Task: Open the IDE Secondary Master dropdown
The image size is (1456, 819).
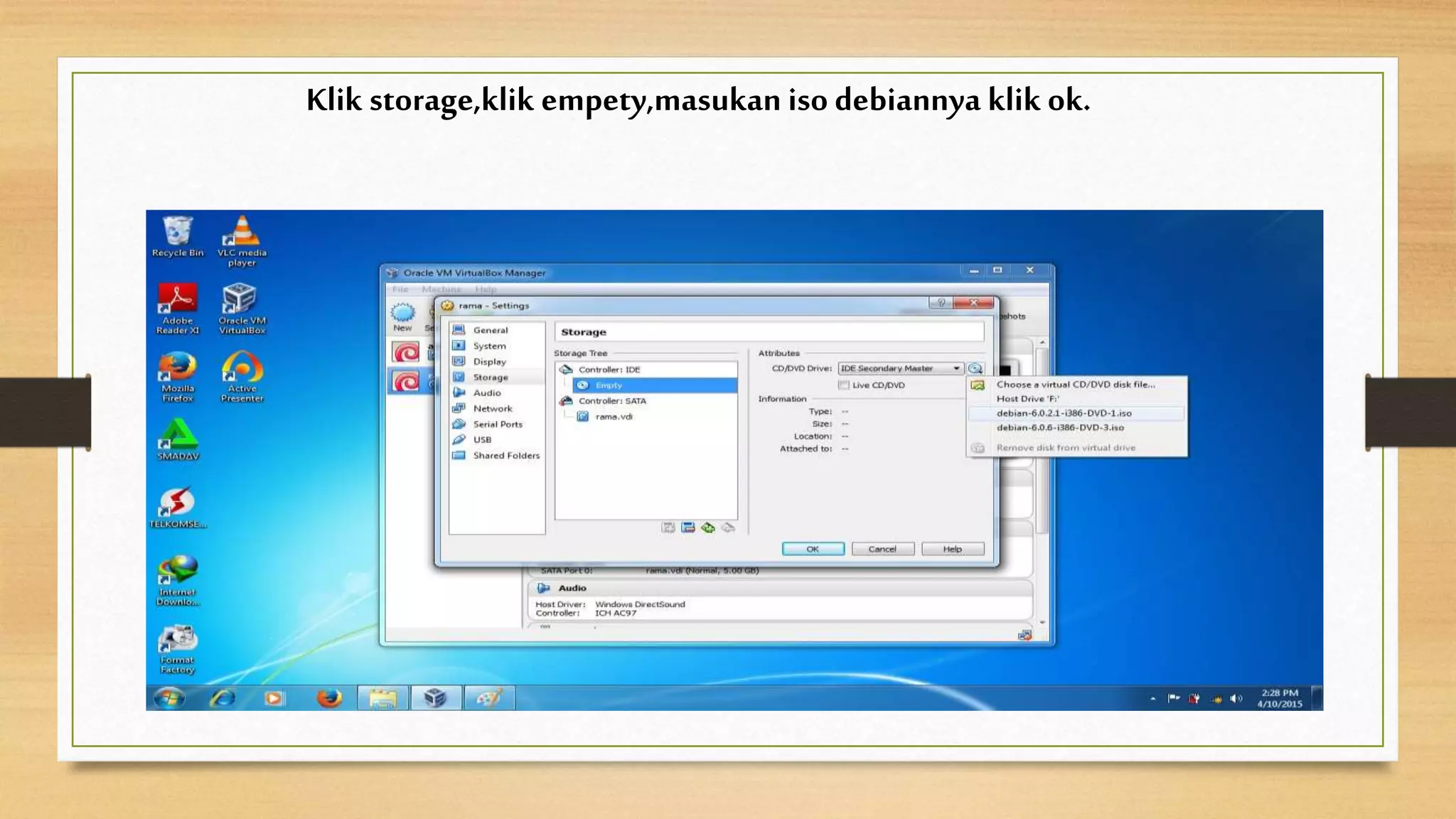Action: click(901, 368)
